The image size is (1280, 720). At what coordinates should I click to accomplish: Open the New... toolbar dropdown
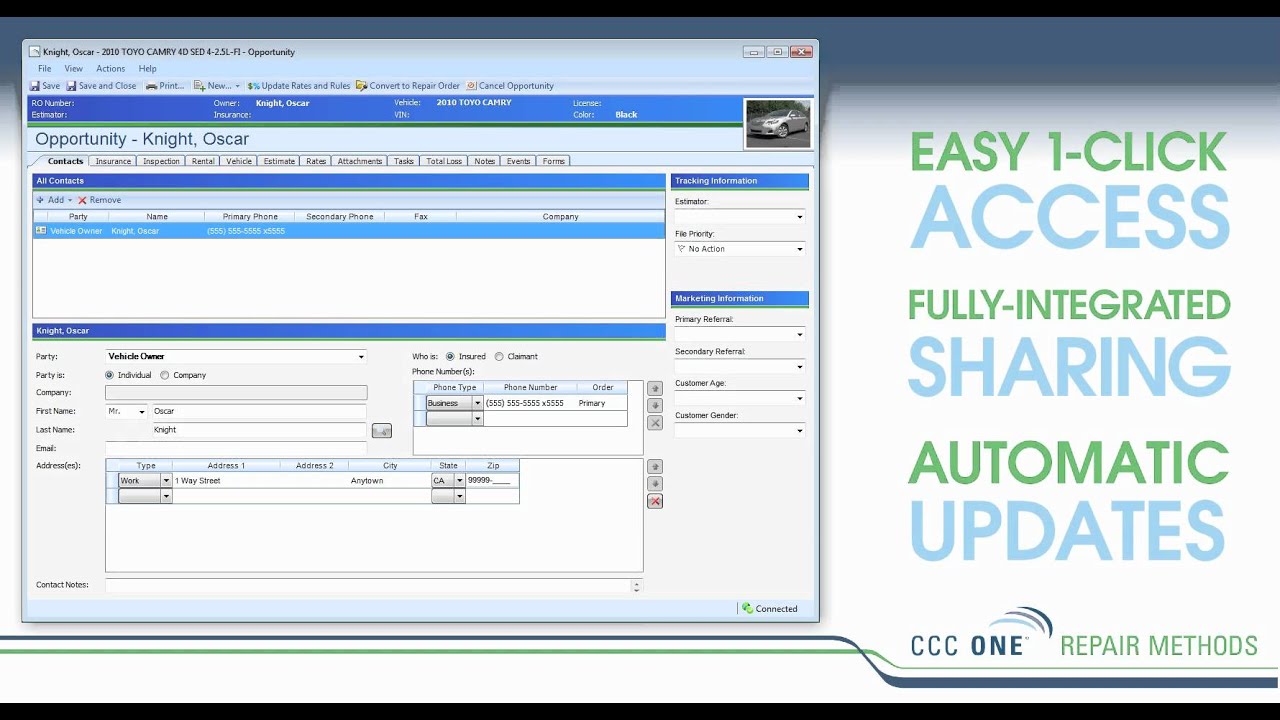click(217, 86)
